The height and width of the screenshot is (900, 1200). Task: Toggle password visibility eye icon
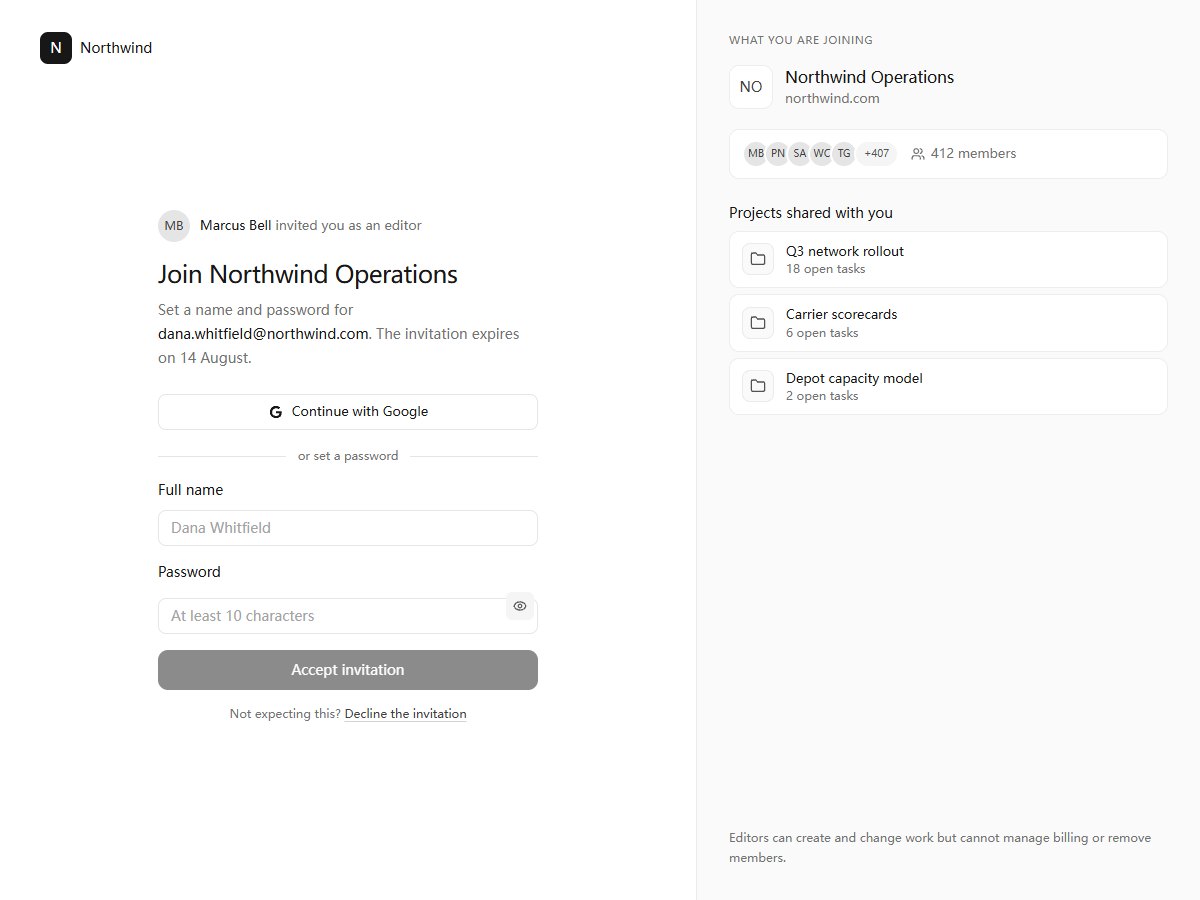coord(520,606)
